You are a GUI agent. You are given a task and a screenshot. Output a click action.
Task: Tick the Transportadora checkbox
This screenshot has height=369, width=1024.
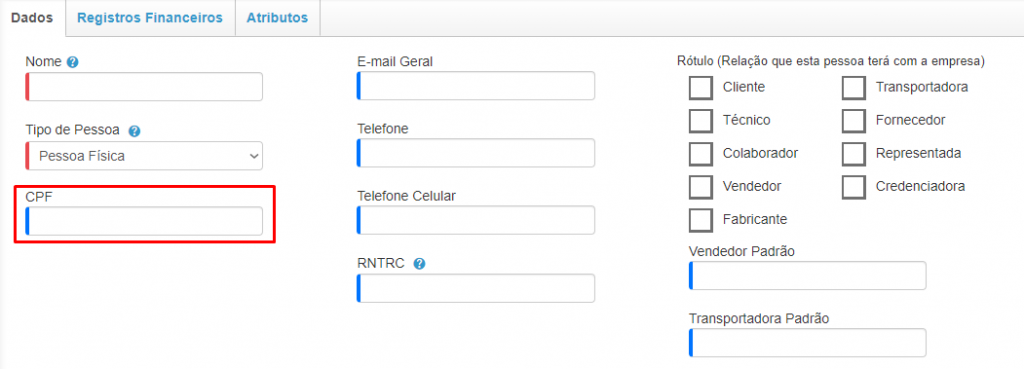[854, 88]
